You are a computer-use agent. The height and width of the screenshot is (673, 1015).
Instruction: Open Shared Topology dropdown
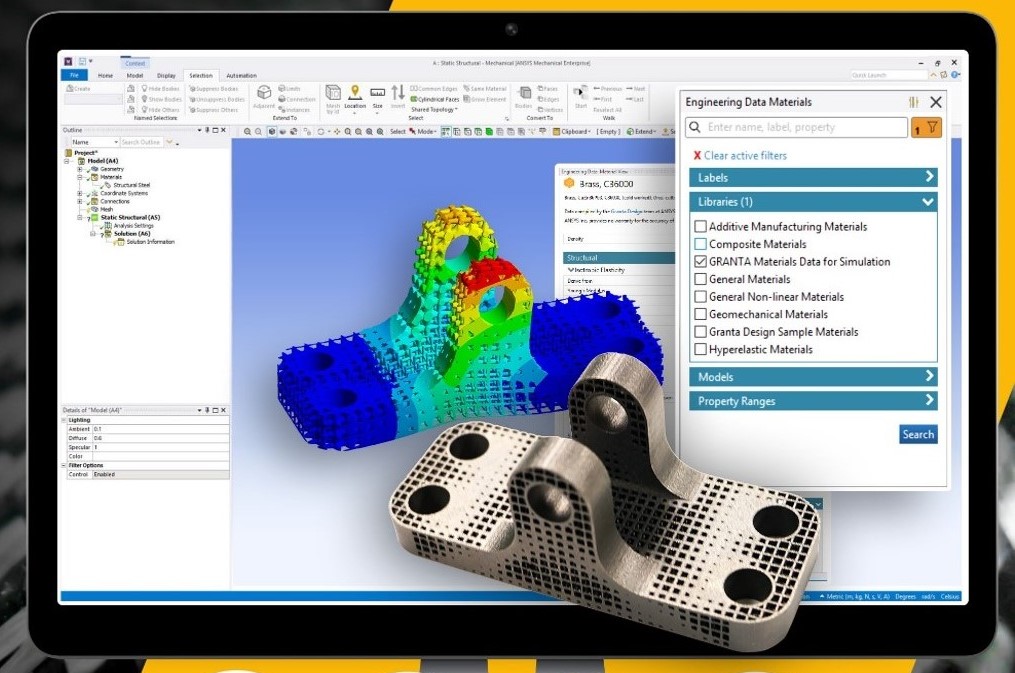point(434,109)
